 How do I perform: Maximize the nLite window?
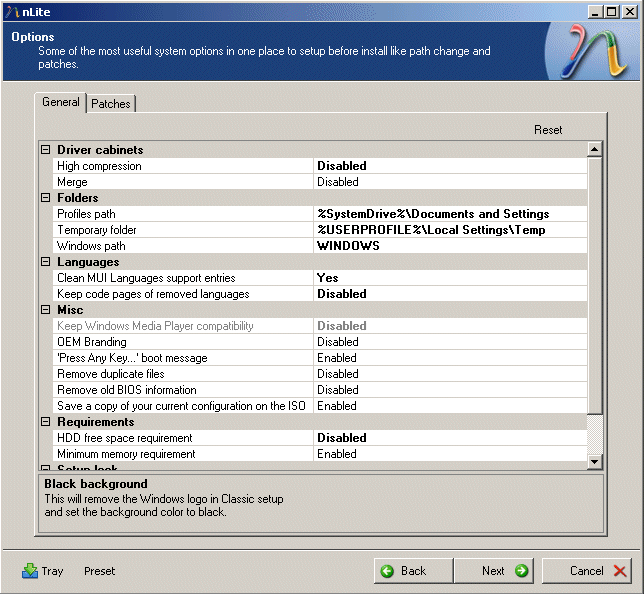pyautogui.click(x=612, y=12)
